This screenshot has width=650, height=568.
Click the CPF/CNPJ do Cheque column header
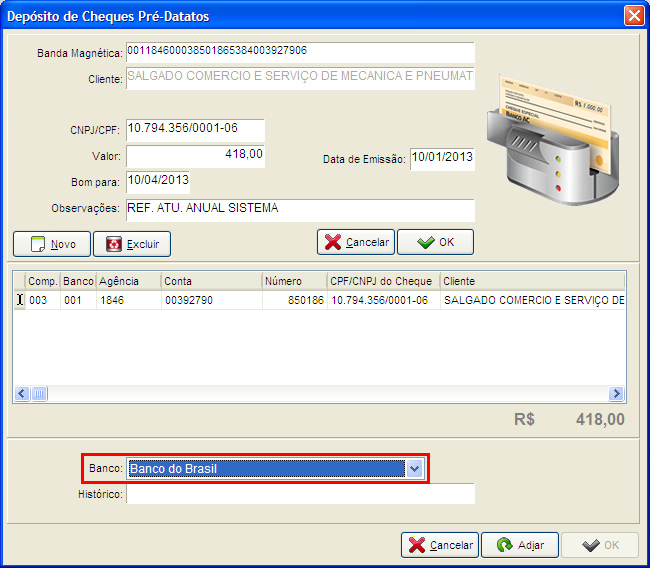383,281
